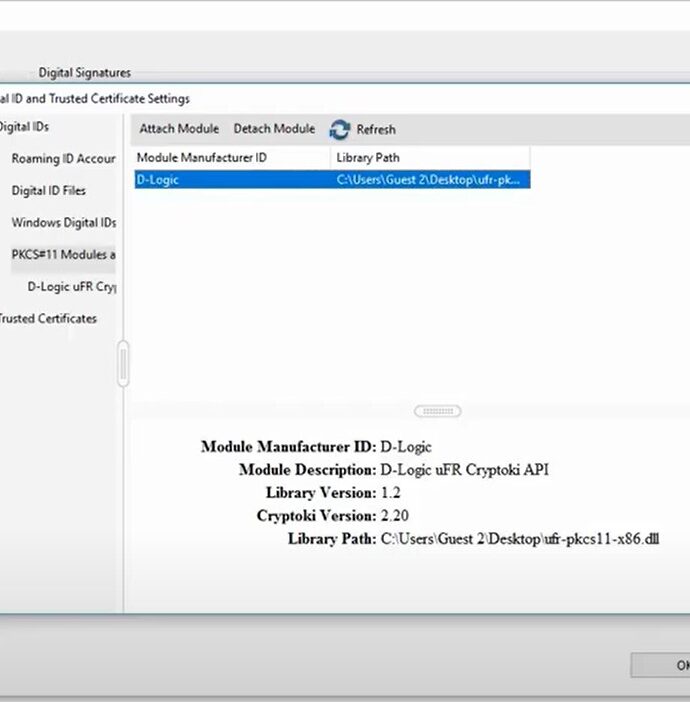Sort by Library Path column header
This screenshot has width=690, height=702.
(x=431, y=158)
